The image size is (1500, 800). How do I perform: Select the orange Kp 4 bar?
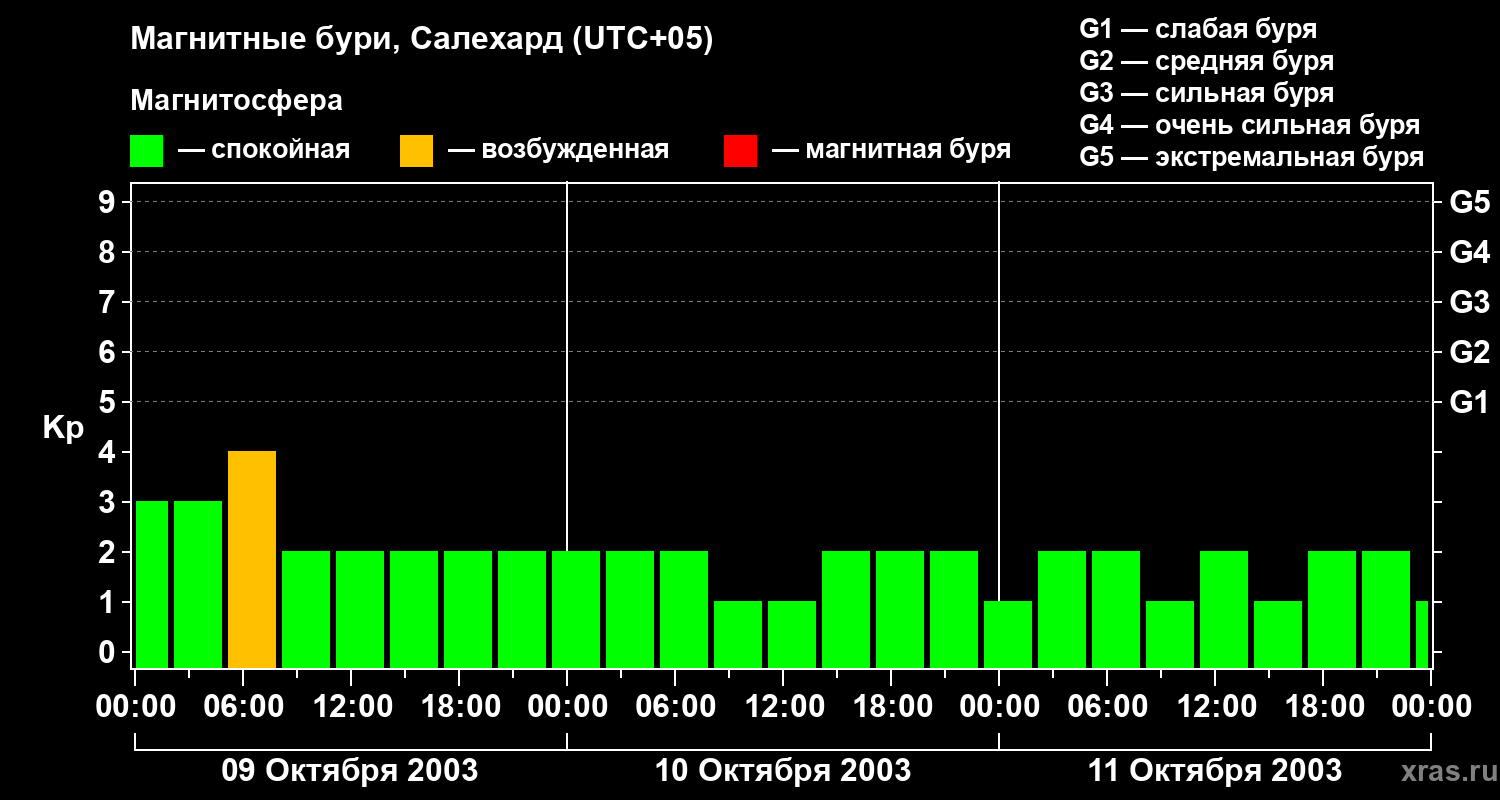tap(252, 560)
